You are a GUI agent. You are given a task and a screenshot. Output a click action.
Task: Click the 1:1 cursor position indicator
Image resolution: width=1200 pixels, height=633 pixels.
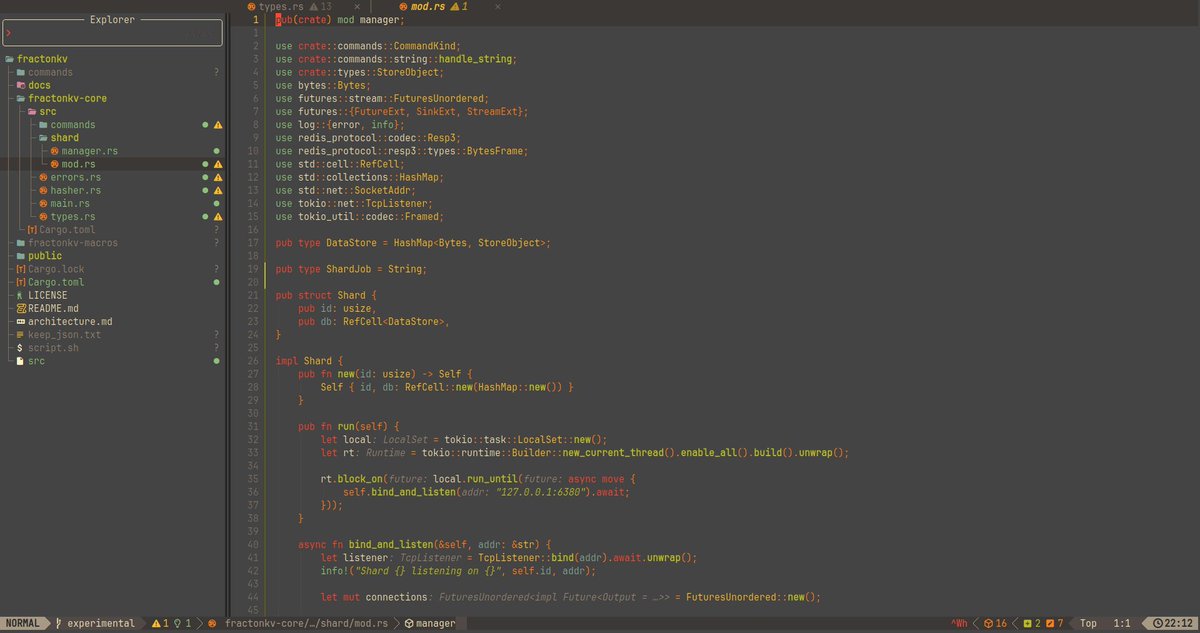click(x=1122, y=623)
